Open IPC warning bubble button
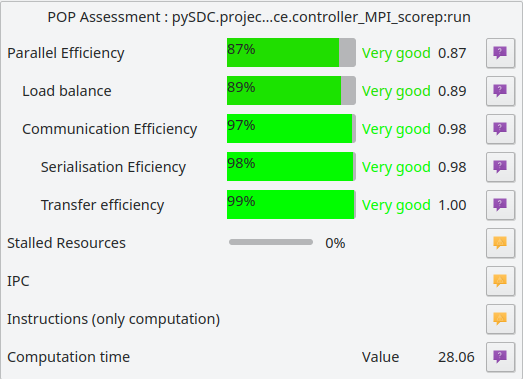Screen dimensions: 523x379 [x=500, y=281]
